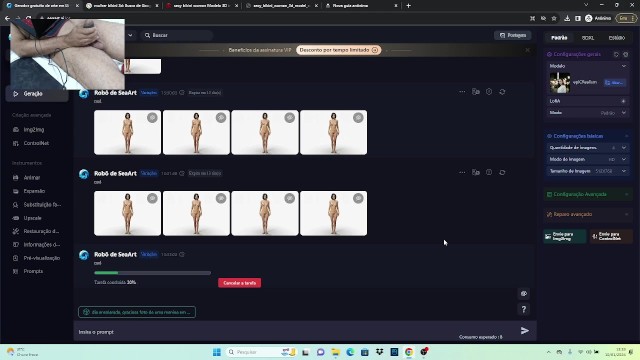Click the help question mark icon
The height and width of the screenshot is (360, 640).
coord(524,309)
